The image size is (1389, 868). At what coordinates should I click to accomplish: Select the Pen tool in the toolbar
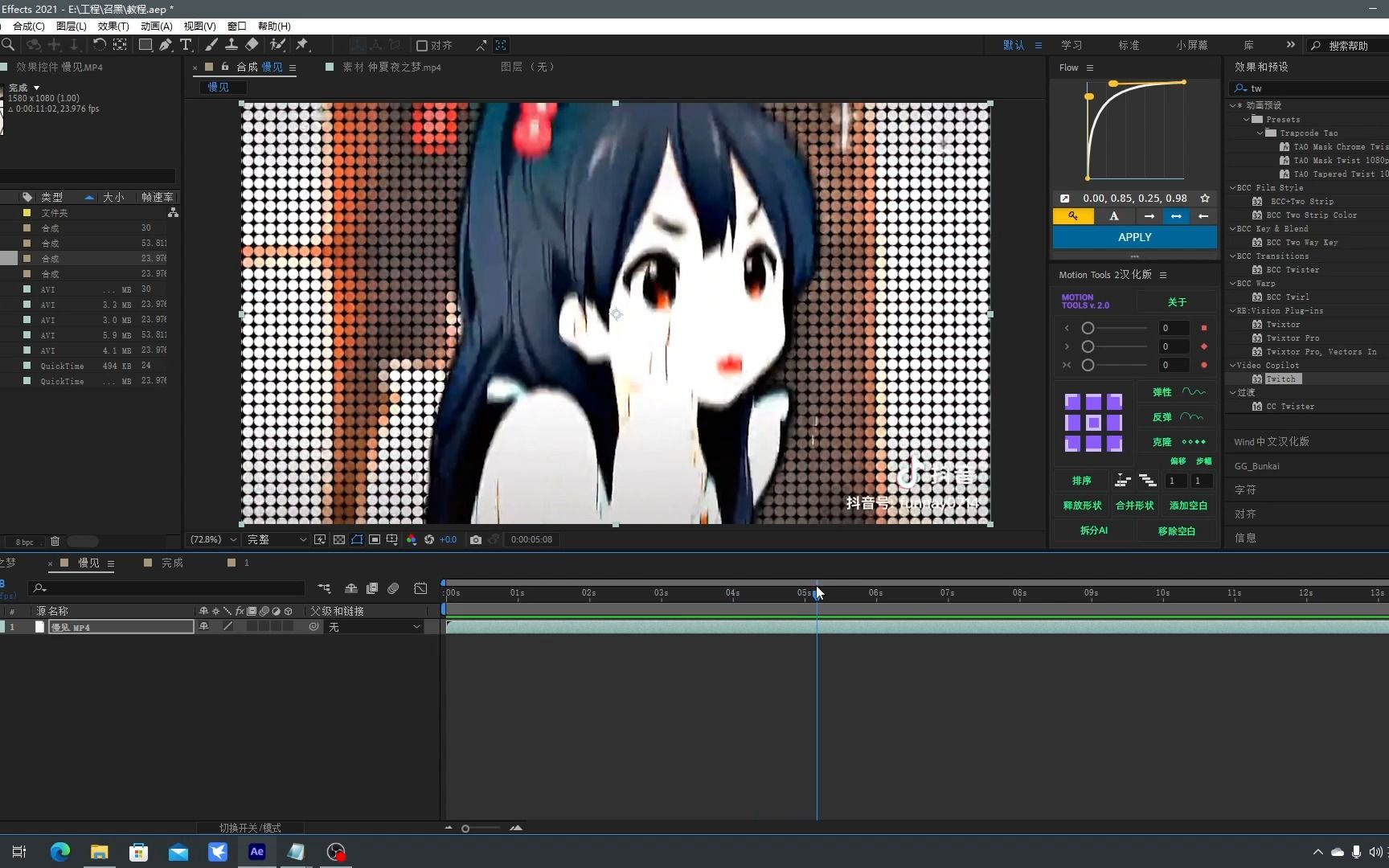tap(166, 45)
